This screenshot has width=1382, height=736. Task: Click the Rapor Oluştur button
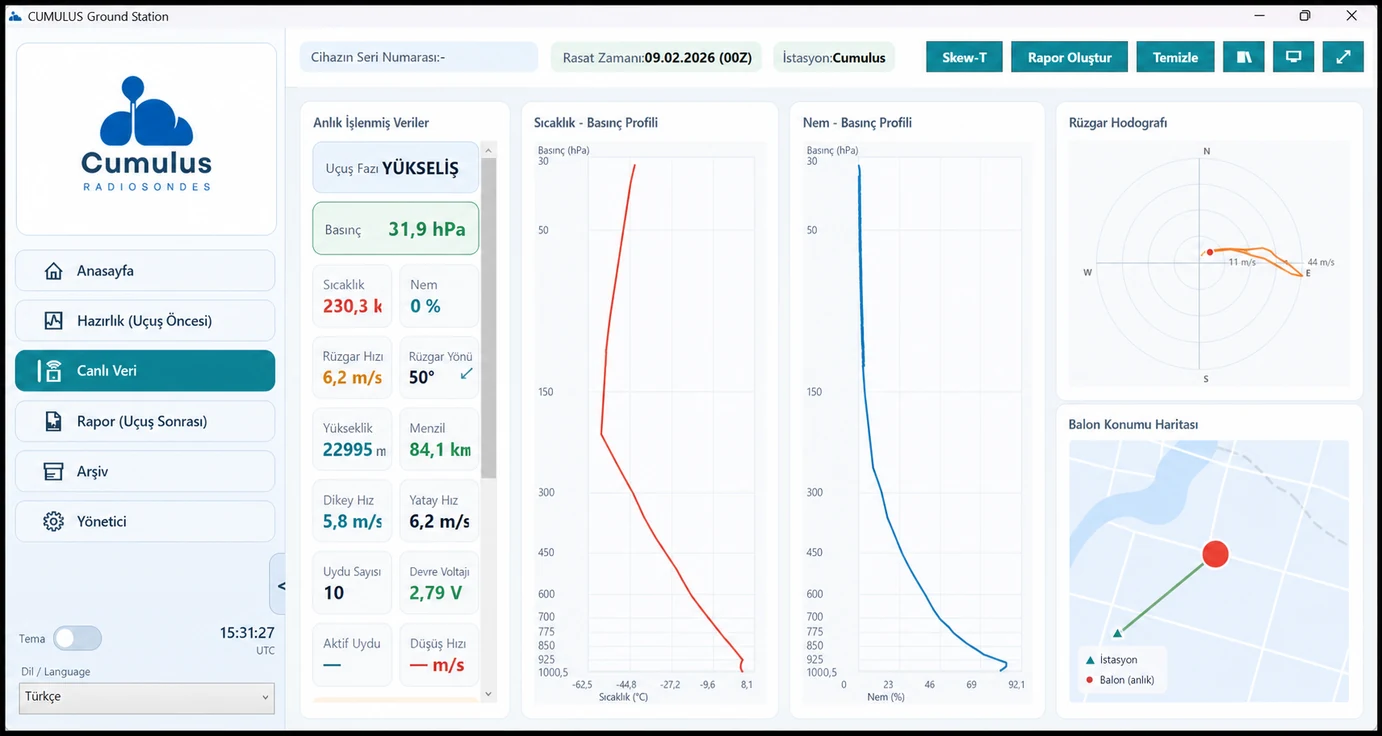pos(1069,57)
